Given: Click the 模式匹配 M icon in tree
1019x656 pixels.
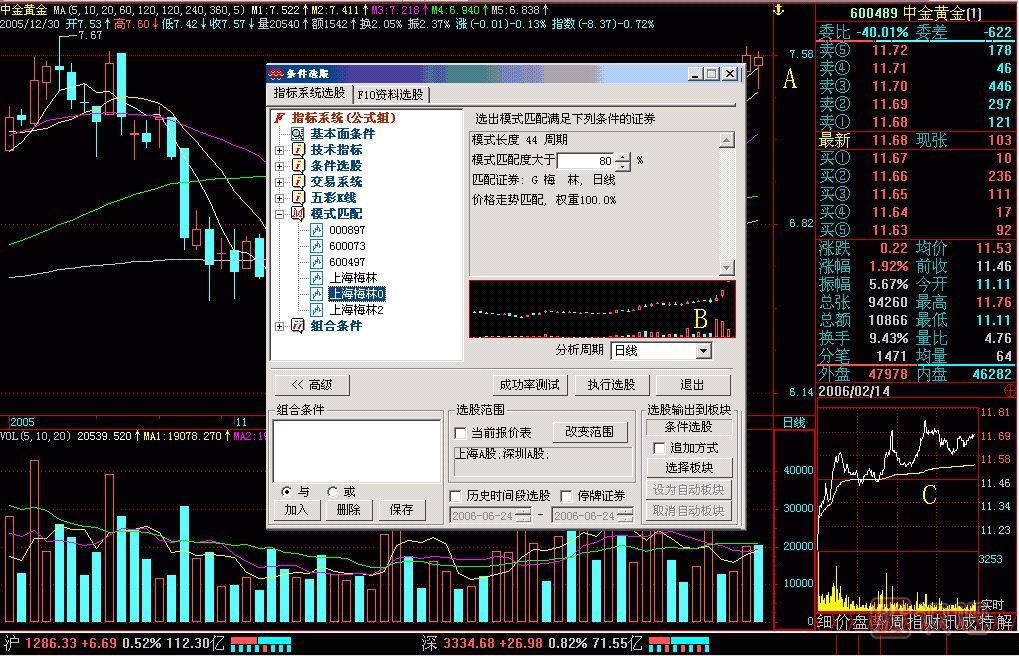Looking at the screenshot, I should (x=297, y=214).
